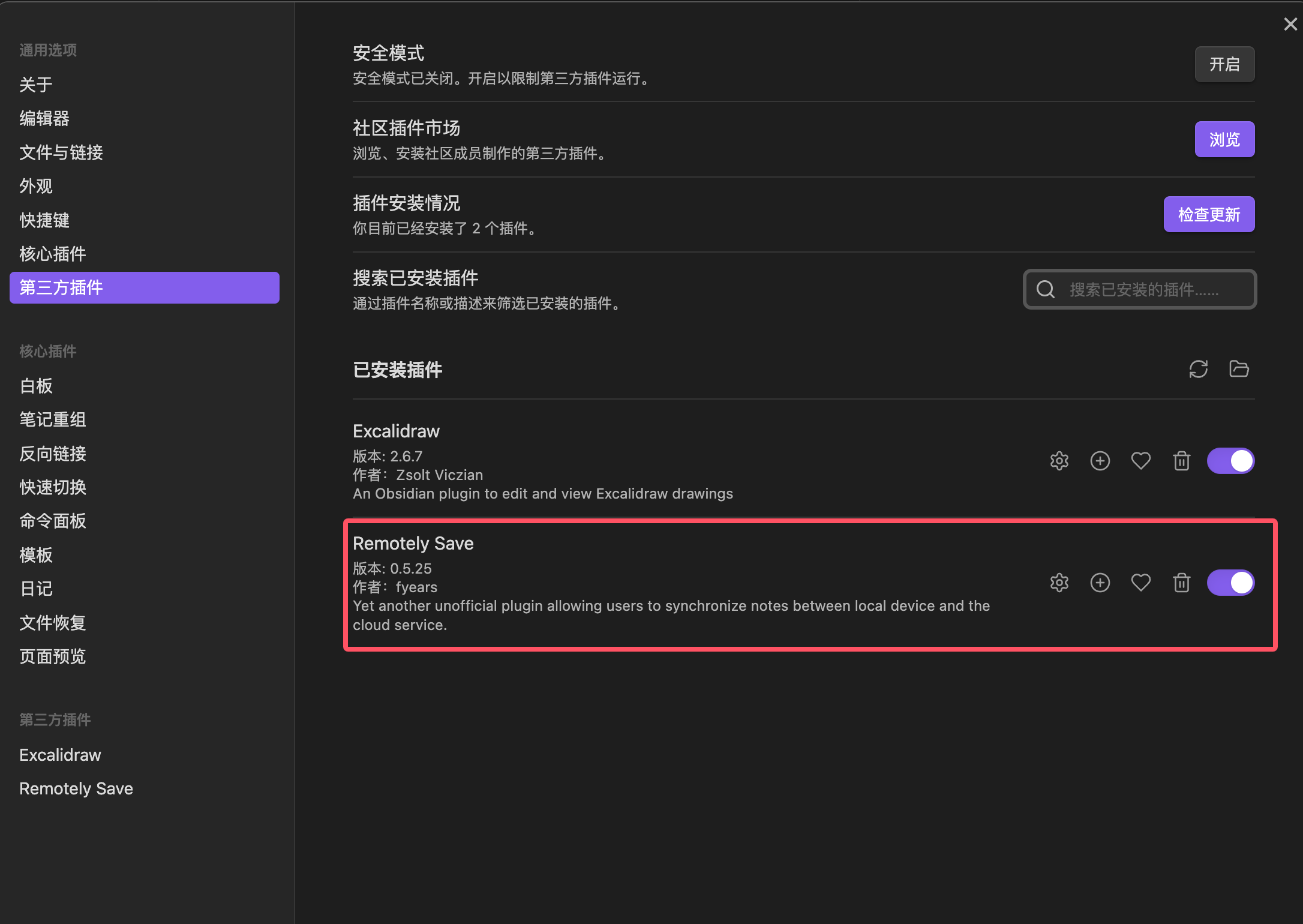Open the 页面预览 plugin settings
Viewport: 1303px width, 924px height.
pos(145,656)
